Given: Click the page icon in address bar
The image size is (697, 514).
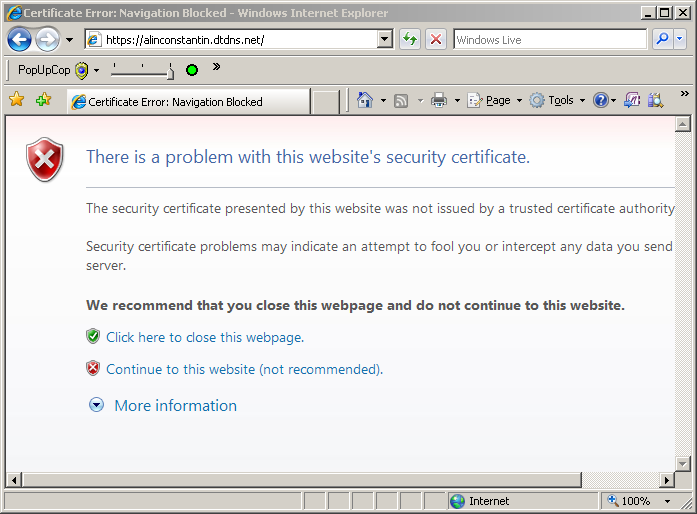Looking at the screenshot, I should pos(94,40).
